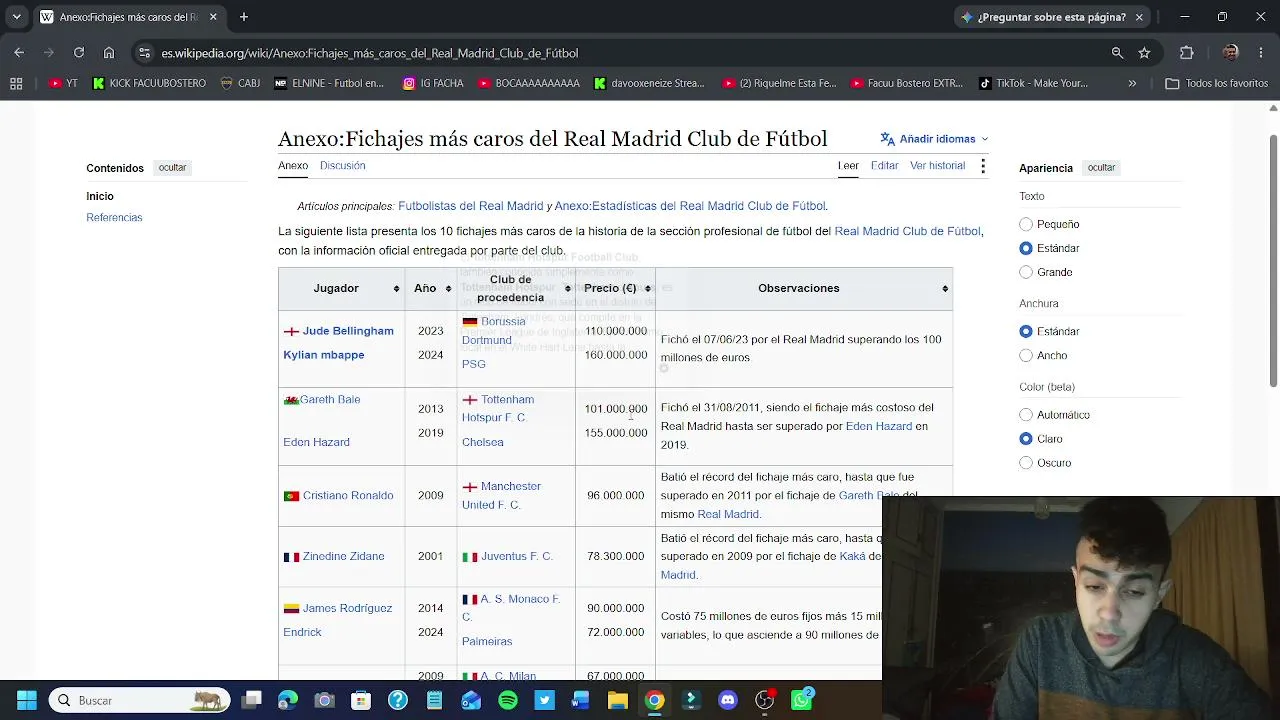The width and height of the screenshot is (1280, 720).
Task: Open the Chrome extensions puzzle icon
Action: [x=1187, y=53]
